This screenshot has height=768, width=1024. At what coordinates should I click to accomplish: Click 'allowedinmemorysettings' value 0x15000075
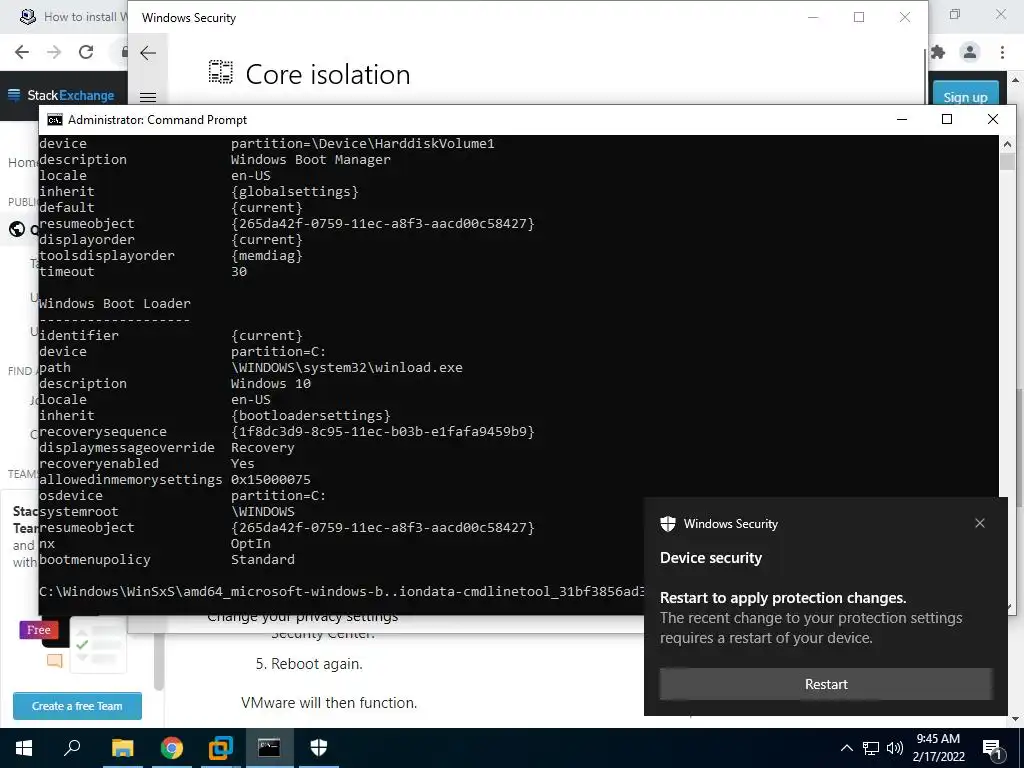click(x=271, y=479)
